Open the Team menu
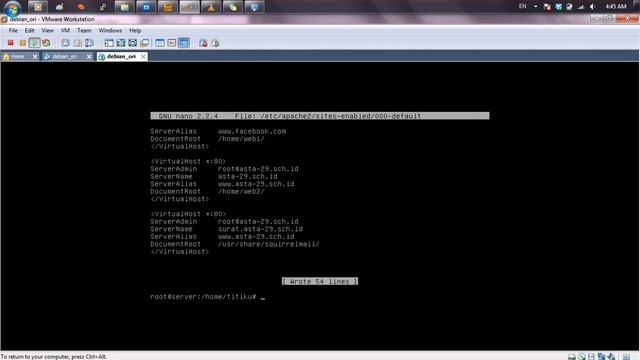This screenshot has height=360, width=640. point(84,31)
